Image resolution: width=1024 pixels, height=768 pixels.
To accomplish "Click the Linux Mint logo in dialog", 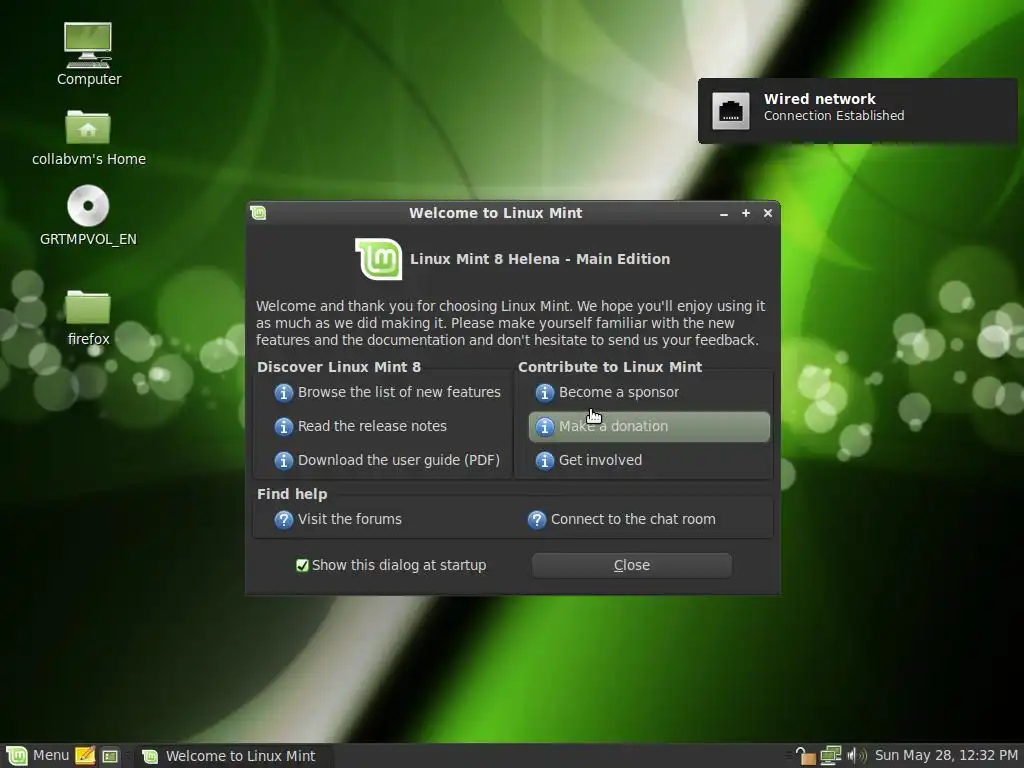I will (379, 259).
